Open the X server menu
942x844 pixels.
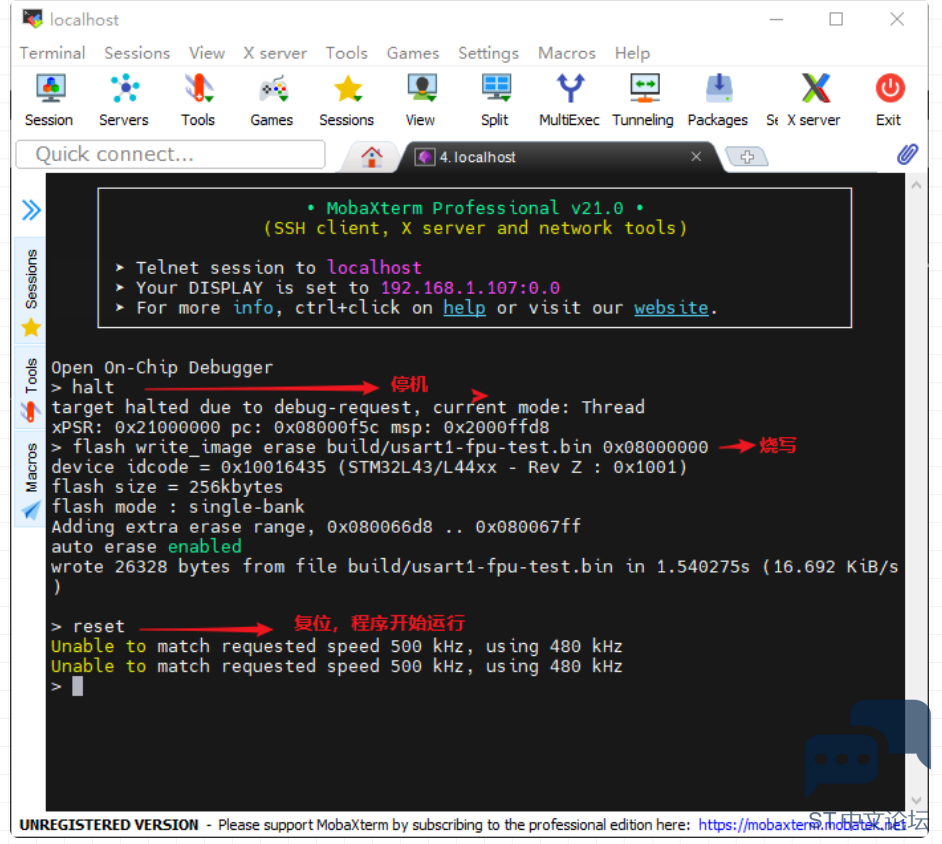(x=275, y=53)
